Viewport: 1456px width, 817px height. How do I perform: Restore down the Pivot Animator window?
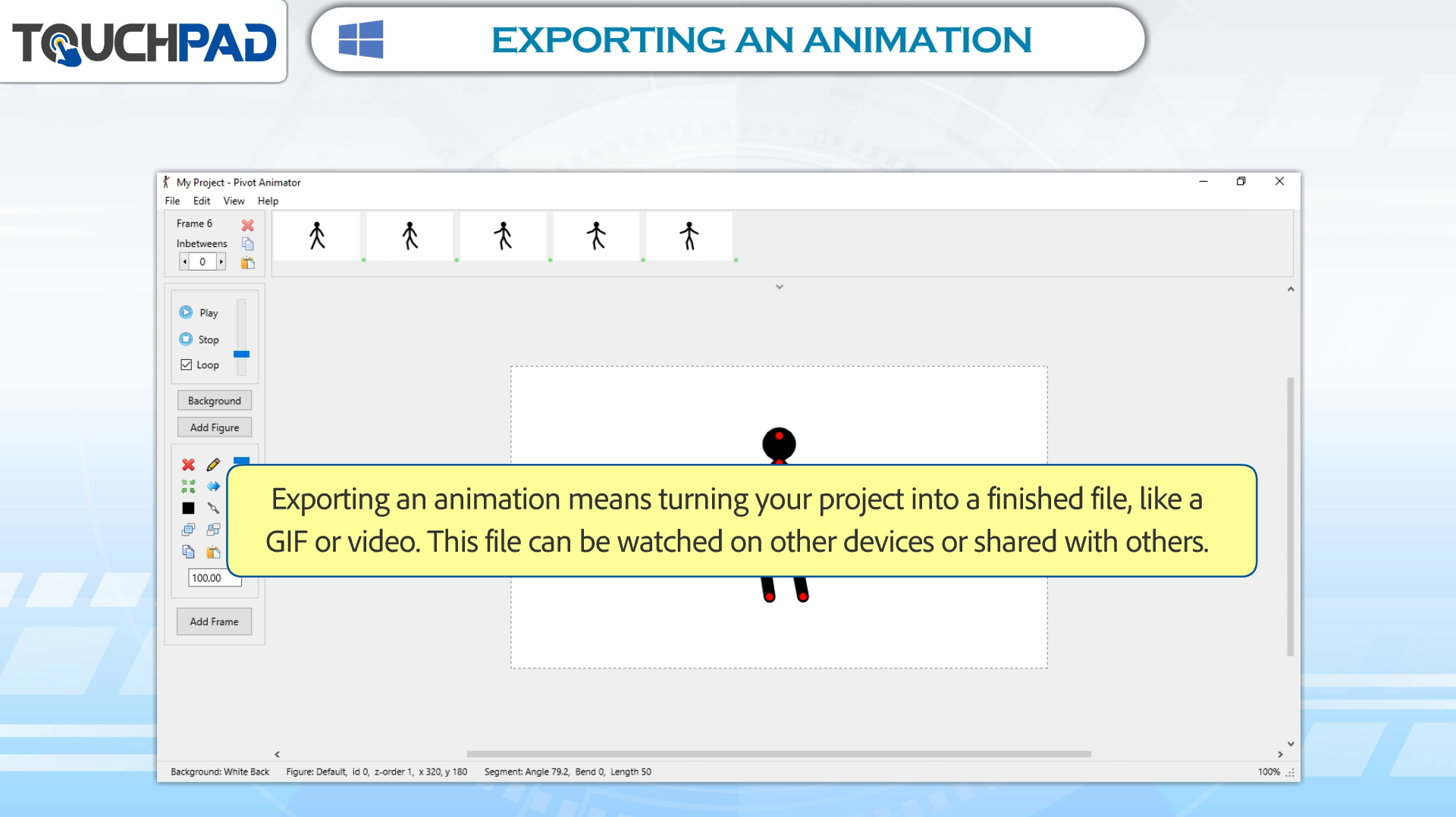click(x=1241, y=181)
